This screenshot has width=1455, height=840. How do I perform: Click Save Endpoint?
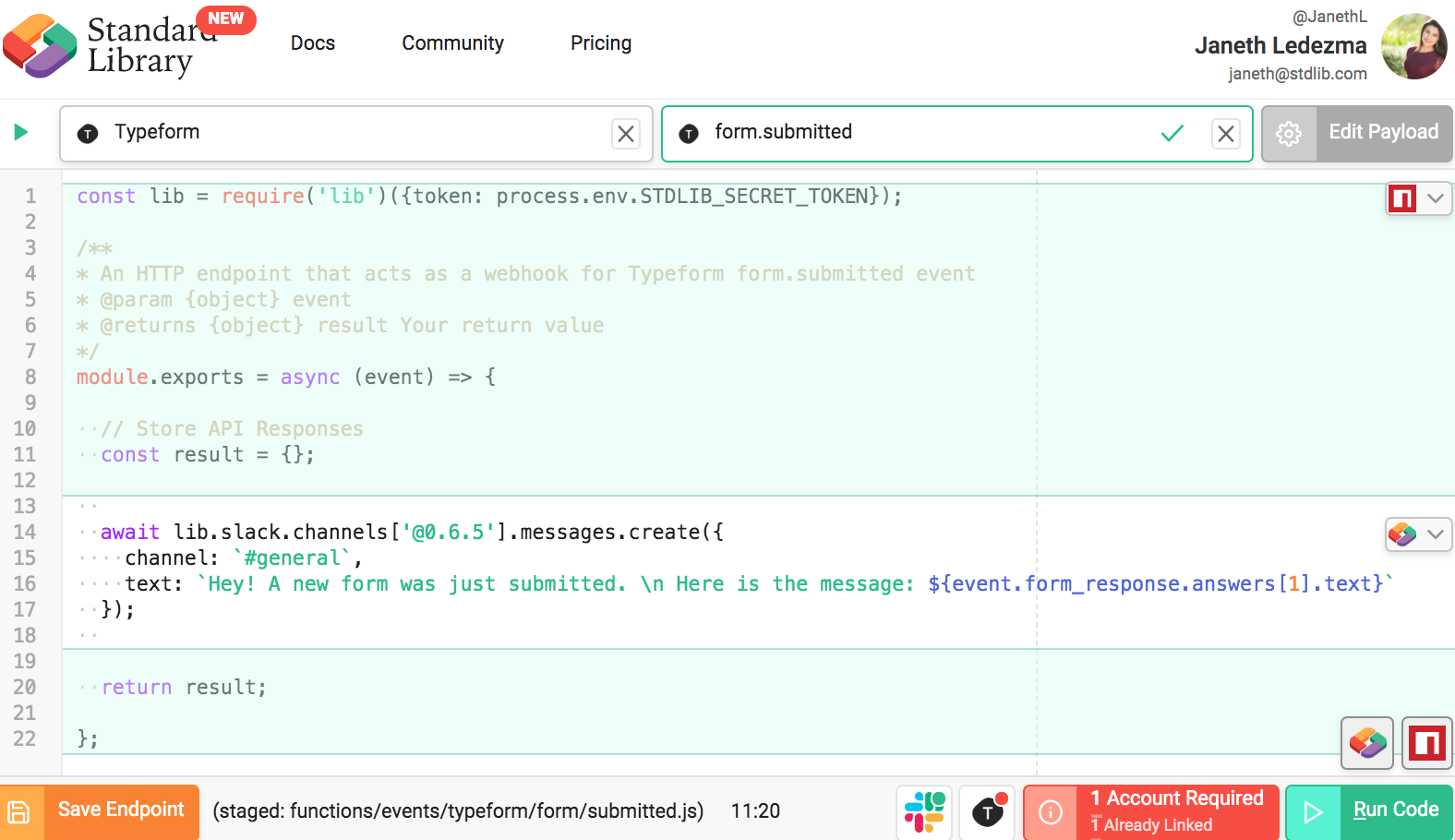pos(121,810)
